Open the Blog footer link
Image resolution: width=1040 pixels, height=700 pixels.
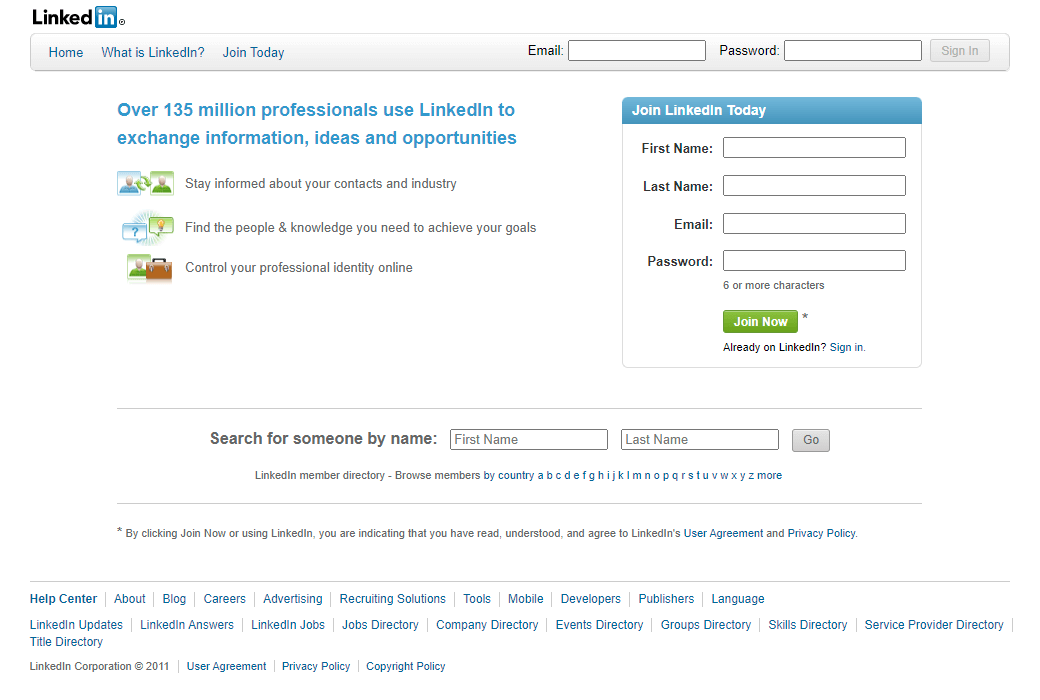coord(174,598)
